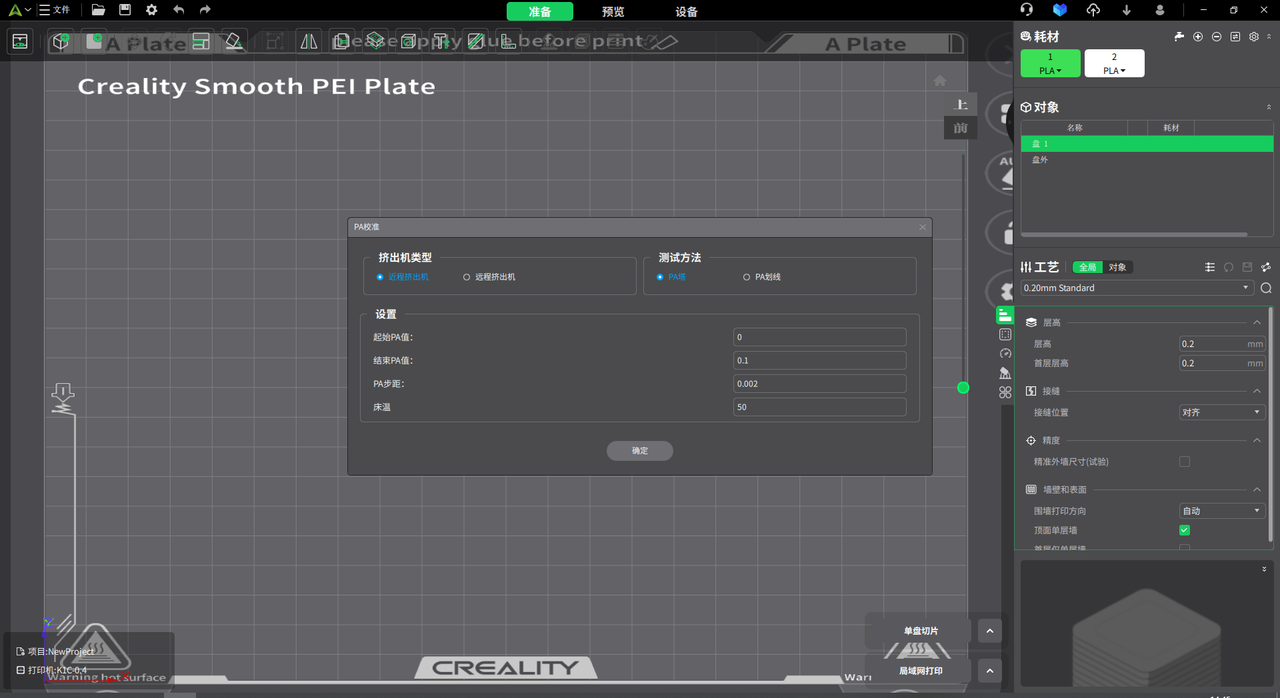Open 围墙打印方向 dropdown
Screen dimensions: 1280x698
click(1222, 511)
